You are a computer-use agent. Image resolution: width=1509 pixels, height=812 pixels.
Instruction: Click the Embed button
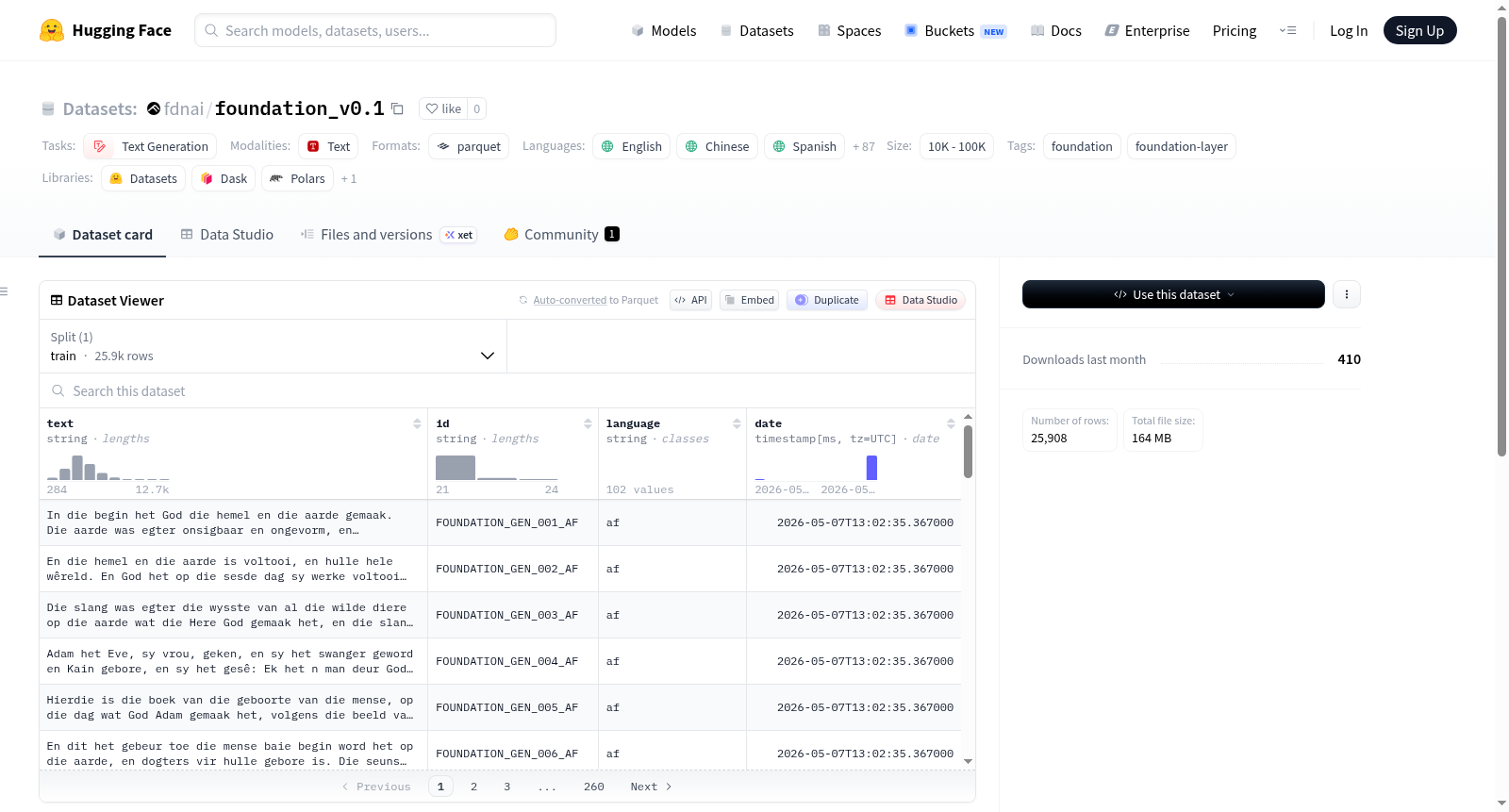(x=749, y=300)
